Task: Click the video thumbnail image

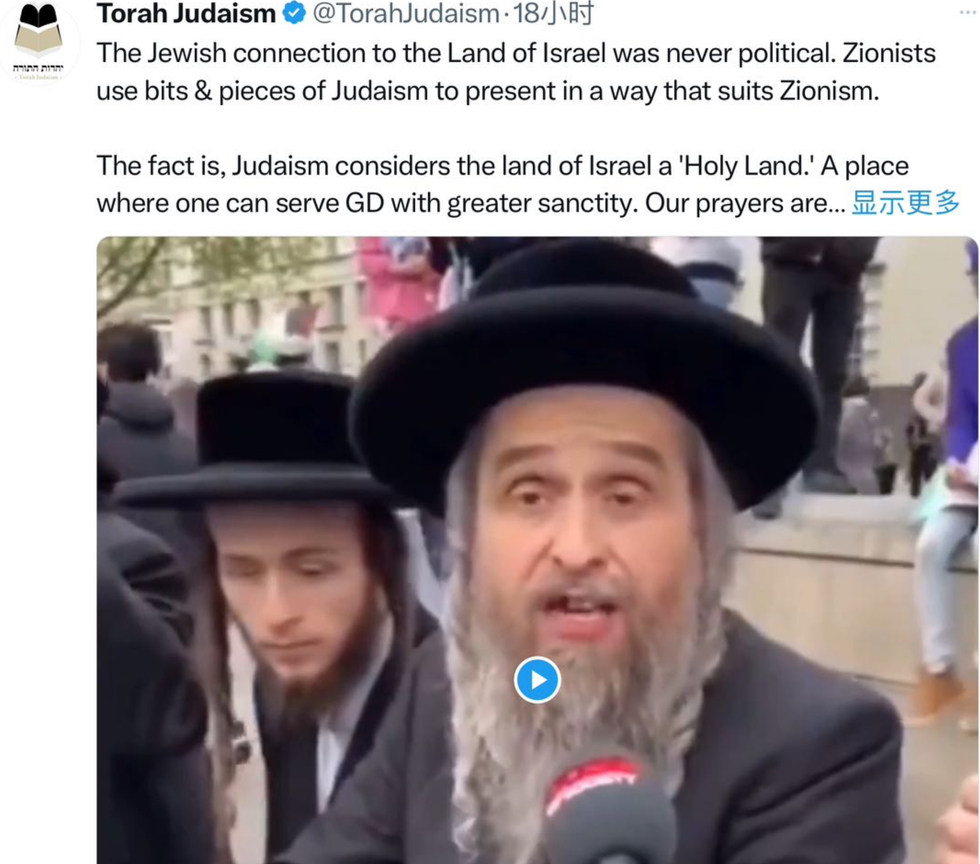Action: (537, 550)
